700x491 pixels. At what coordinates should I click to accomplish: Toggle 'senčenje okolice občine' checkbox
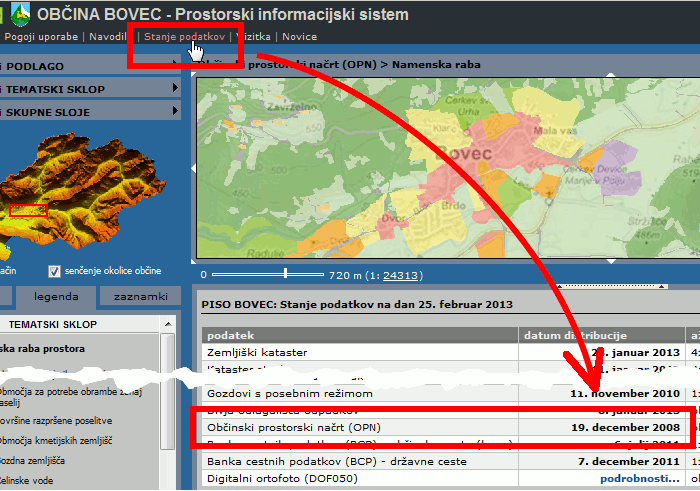click(x=55, y=271)
